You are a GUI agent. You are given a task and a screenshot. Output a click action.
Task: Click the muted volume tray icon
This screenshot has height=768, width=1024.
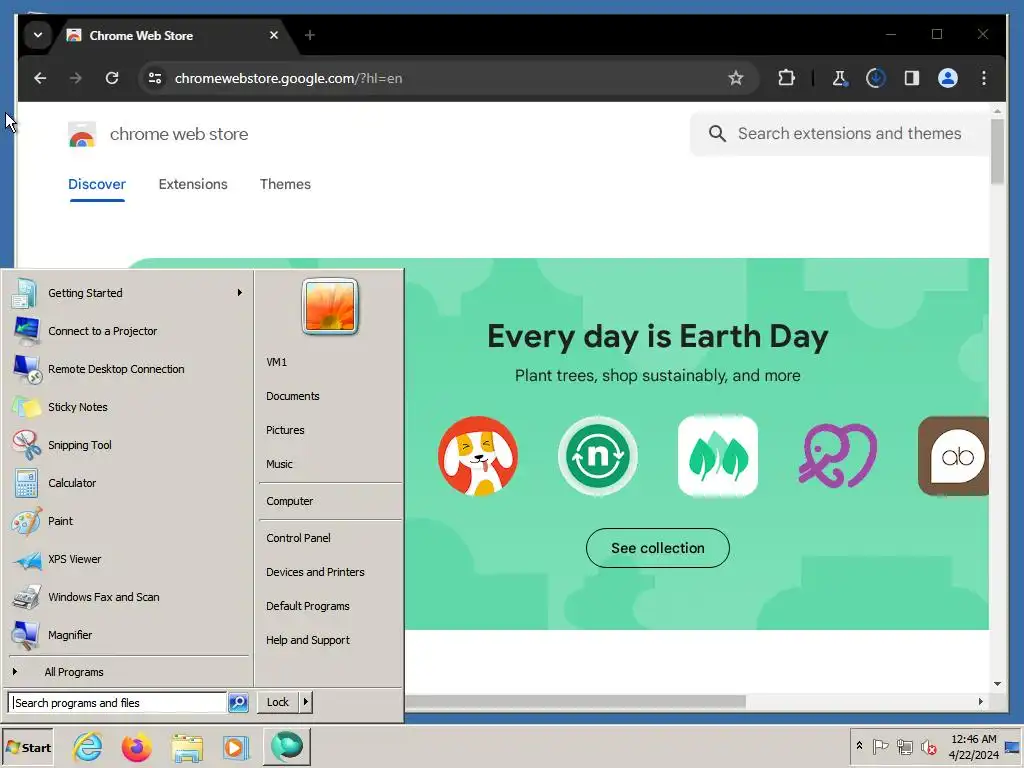[x=928, y=746]
